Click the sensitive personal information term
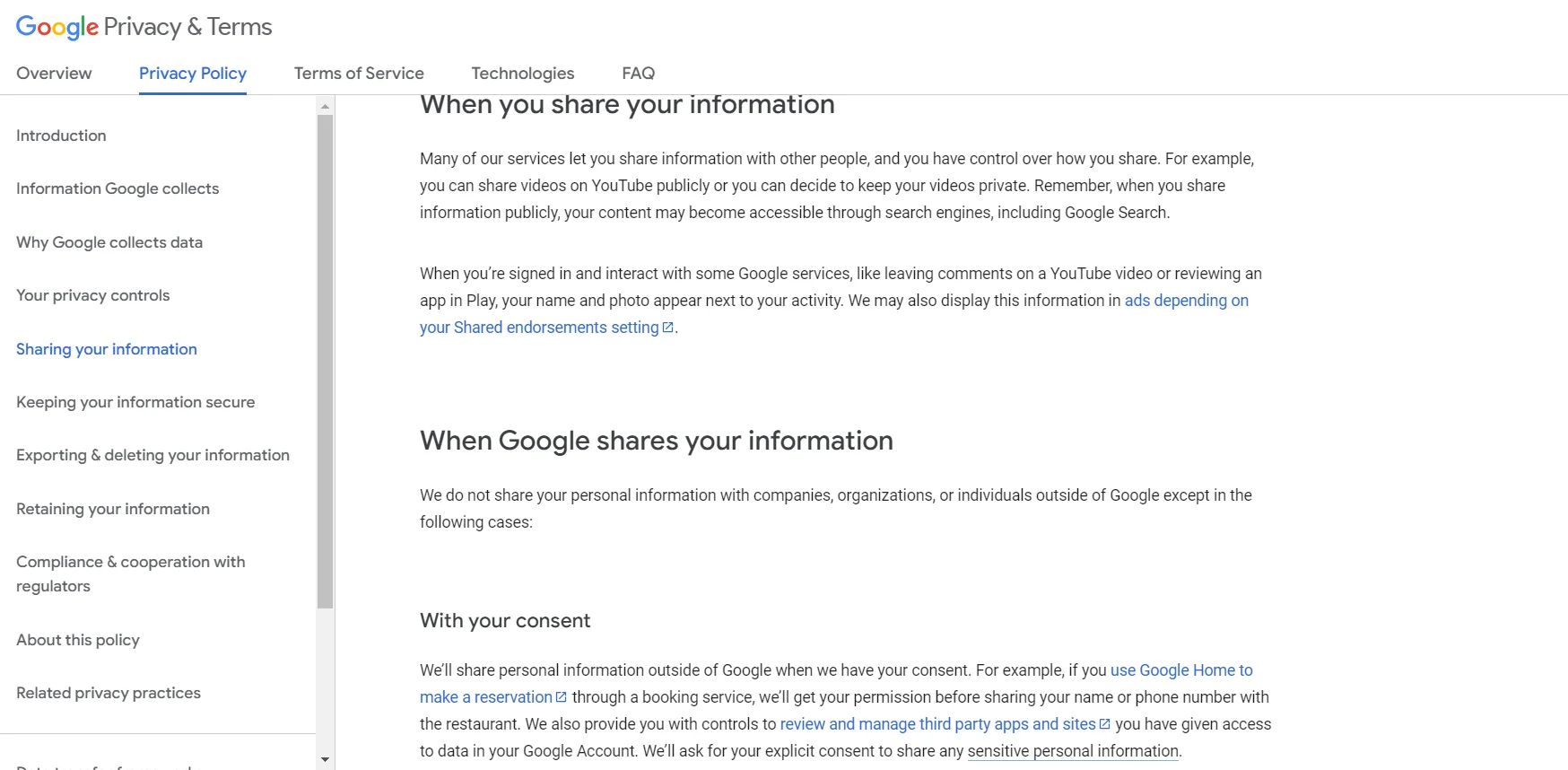The height and width of the screenshot is (770, 1568). coord(1073,751)
